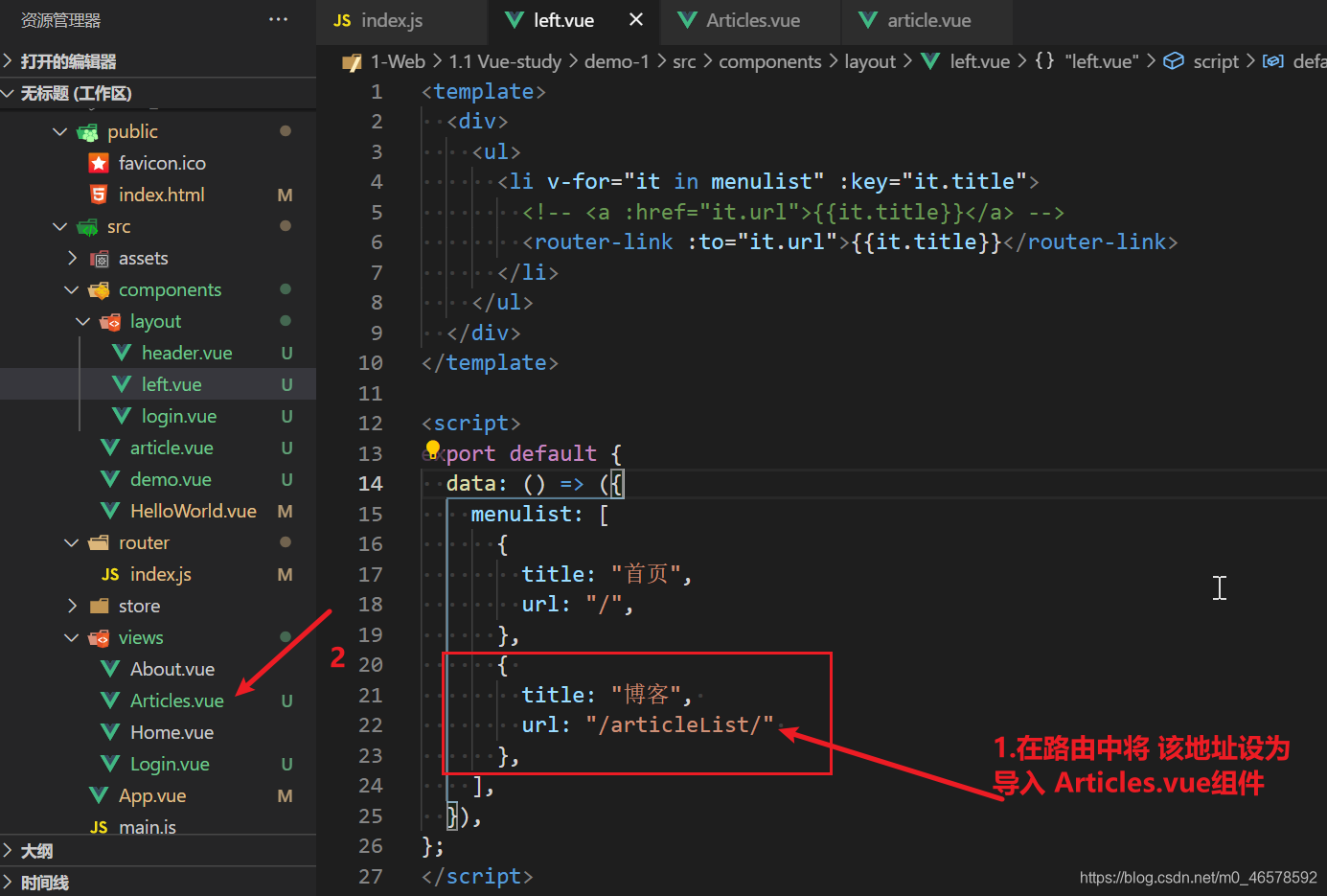Viewport: 1327px width, 896px height.
Task: Click the components breadcrumb segment
Action: pos(769,61)
